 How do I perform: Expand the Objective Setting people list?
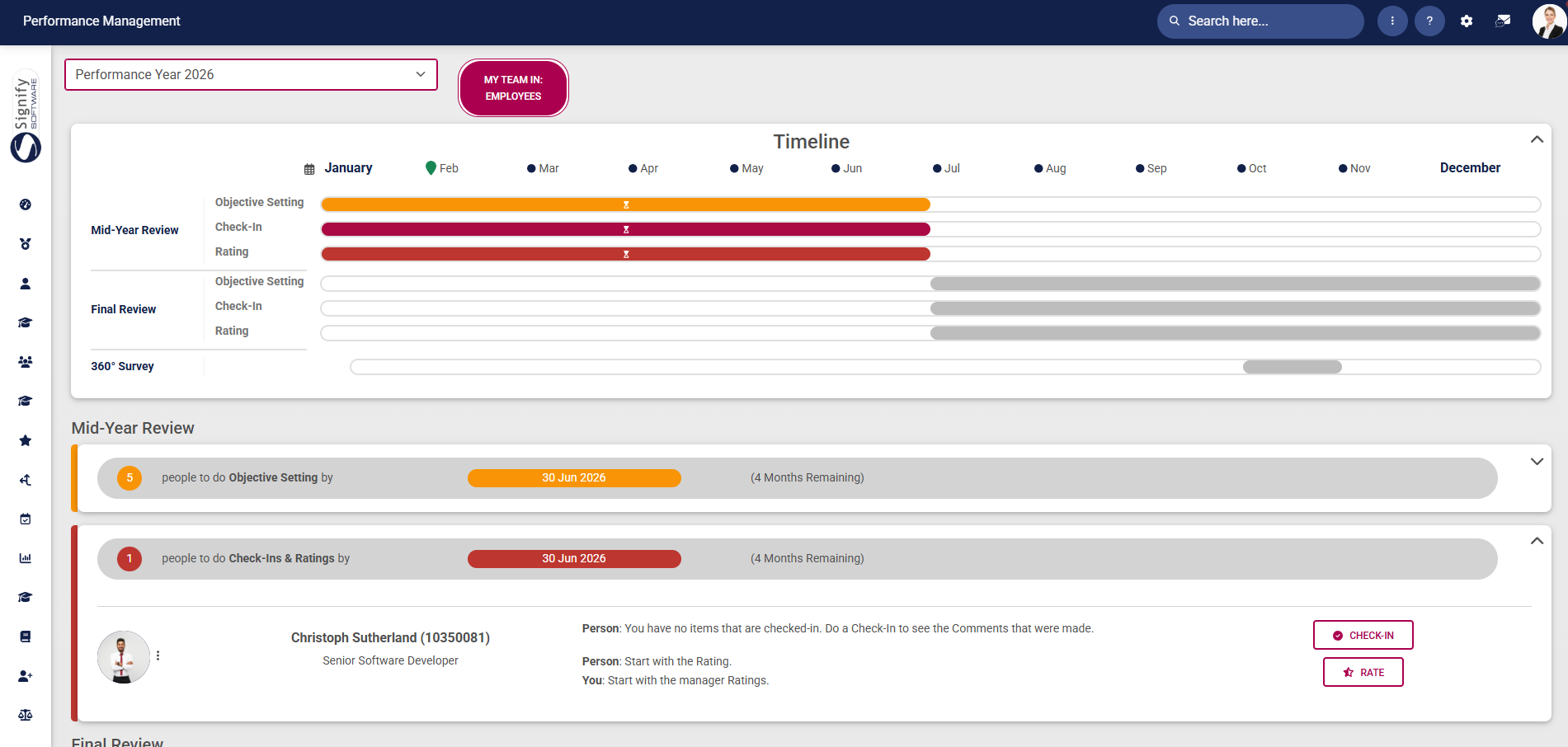point(1537,462)
